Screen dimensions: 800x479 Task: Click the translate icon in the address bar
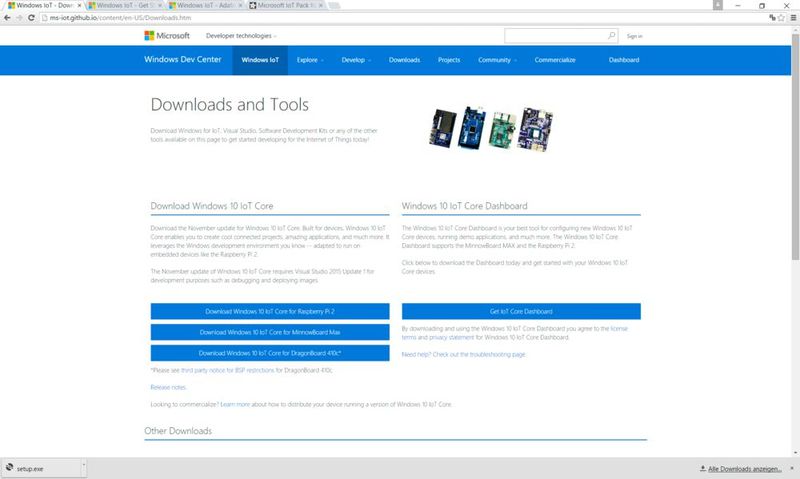click(x=772, y=17)
